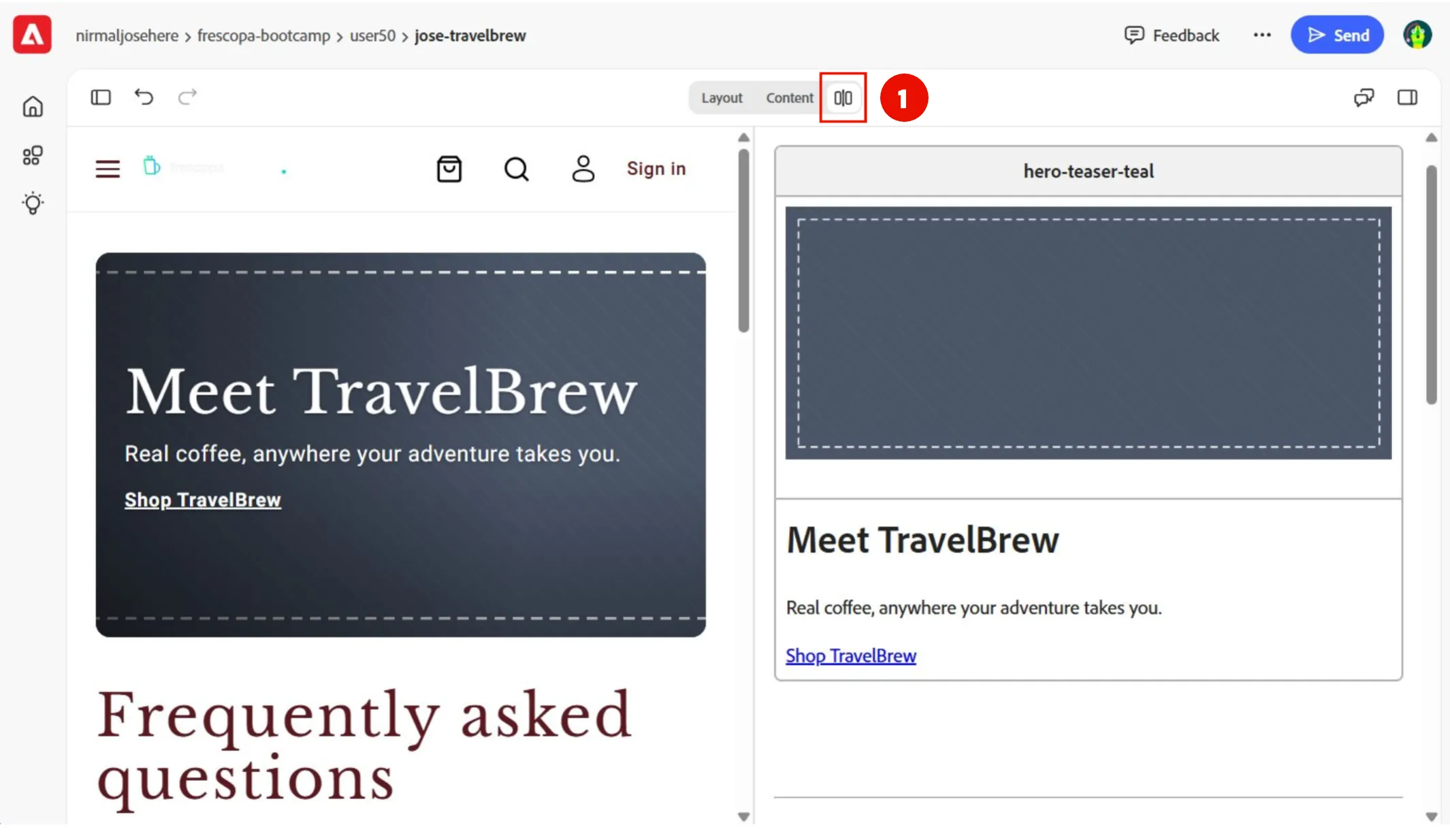Click the left pane scrollbar thumb

pos(743,240)
